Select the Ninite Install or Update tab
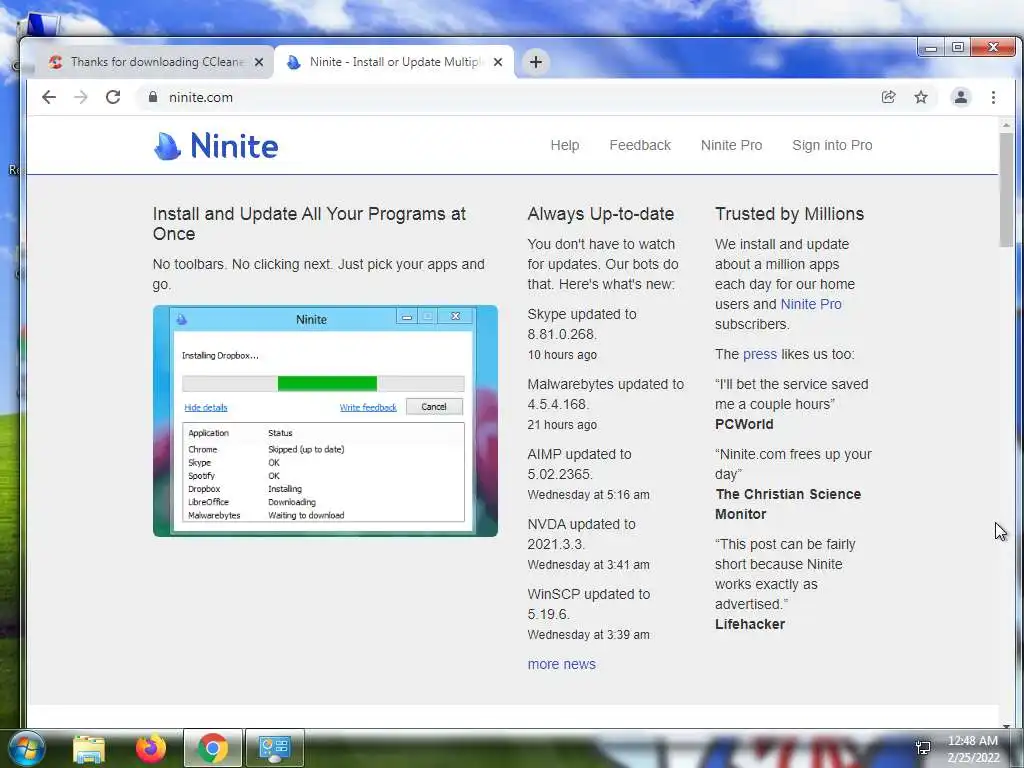Viewport: 1024px width, 768px height. [394, 62]
